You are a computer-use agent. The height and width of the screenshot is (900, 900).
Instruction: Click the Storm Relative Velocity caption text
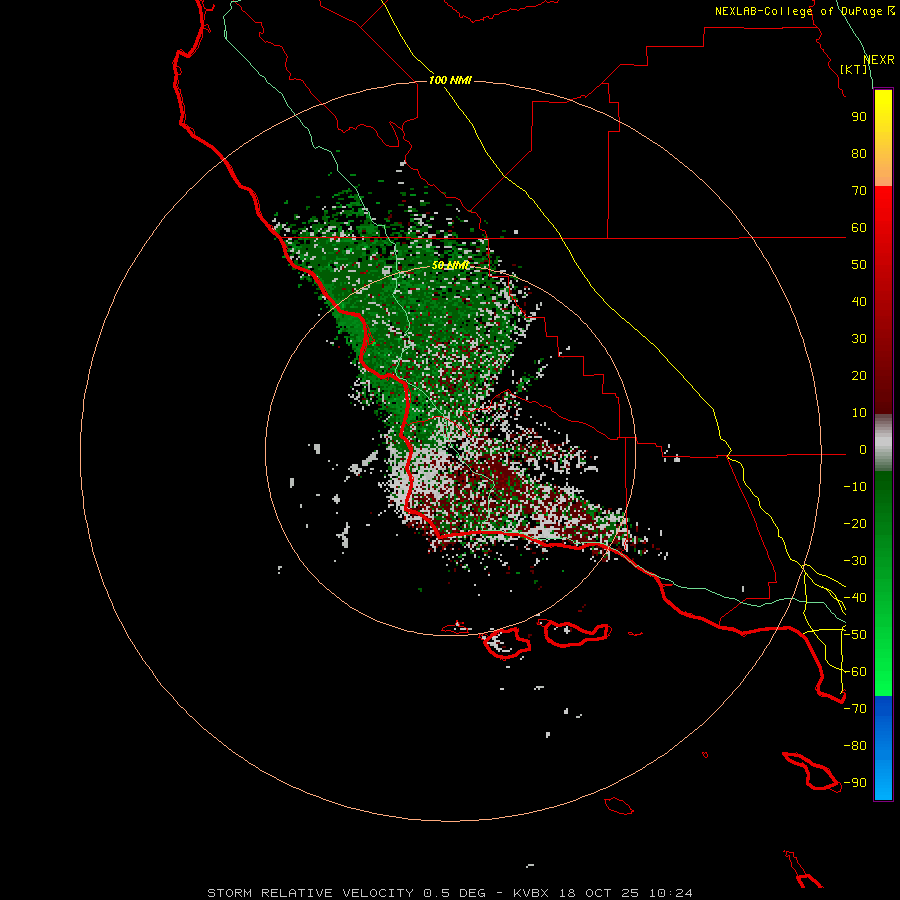click(x=450, y=893)
